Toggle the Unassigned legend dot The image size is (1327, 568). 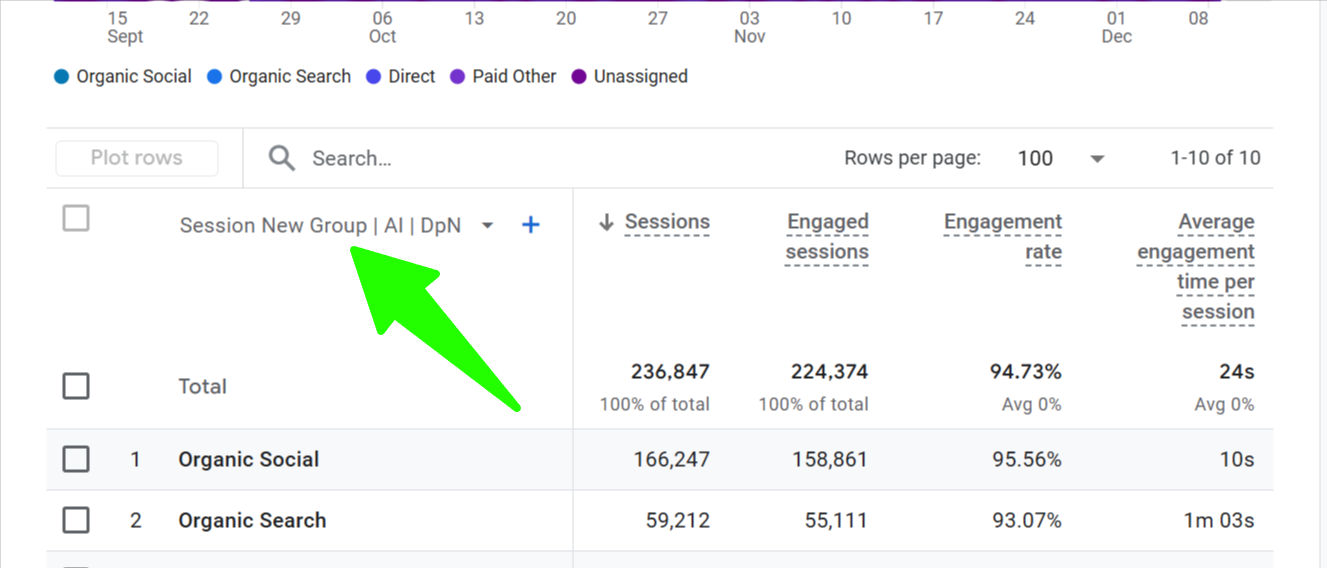coord(578,77)
